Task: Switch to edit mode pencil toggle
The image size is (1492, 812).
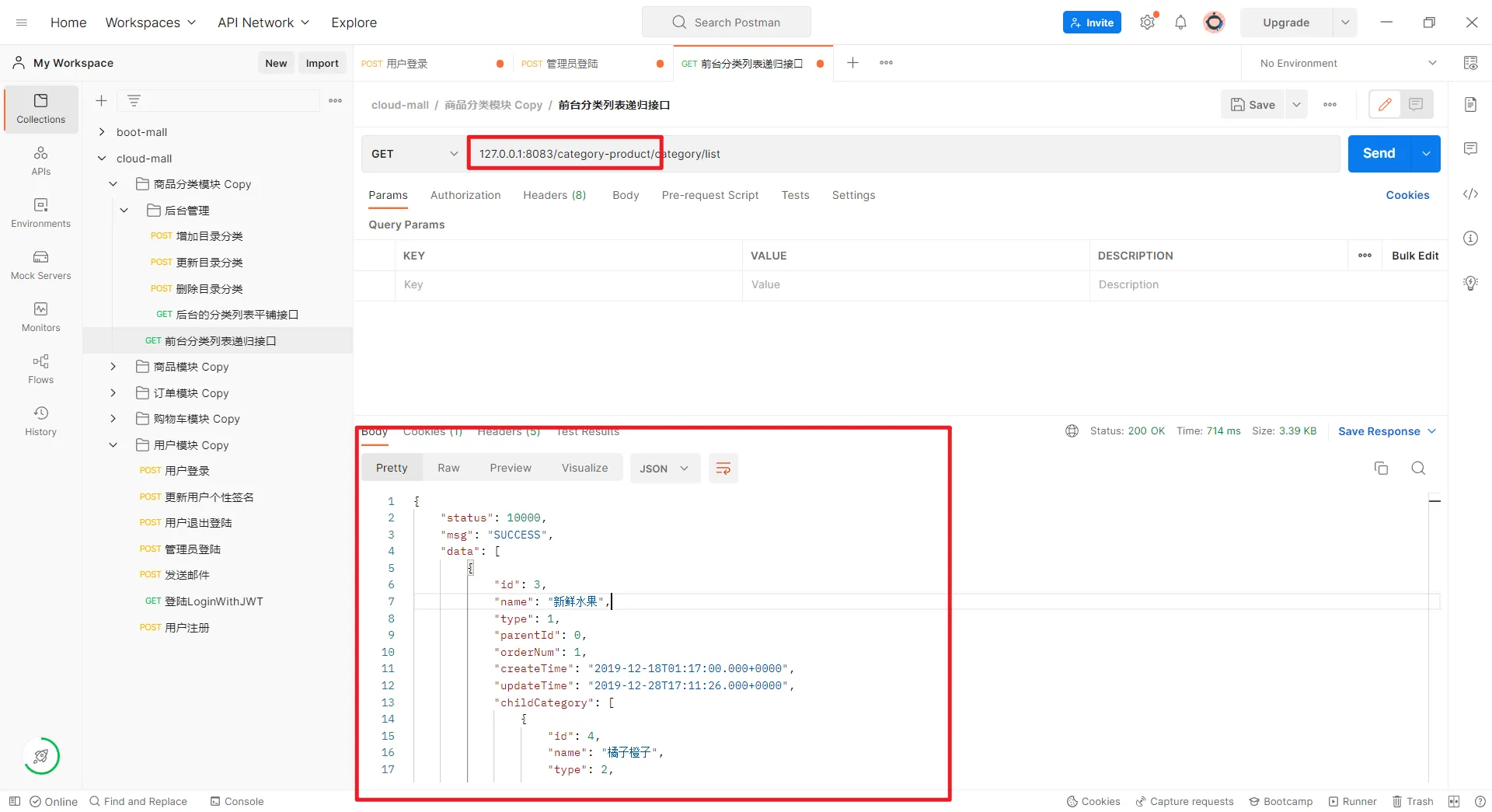Action: (1385, 104)
